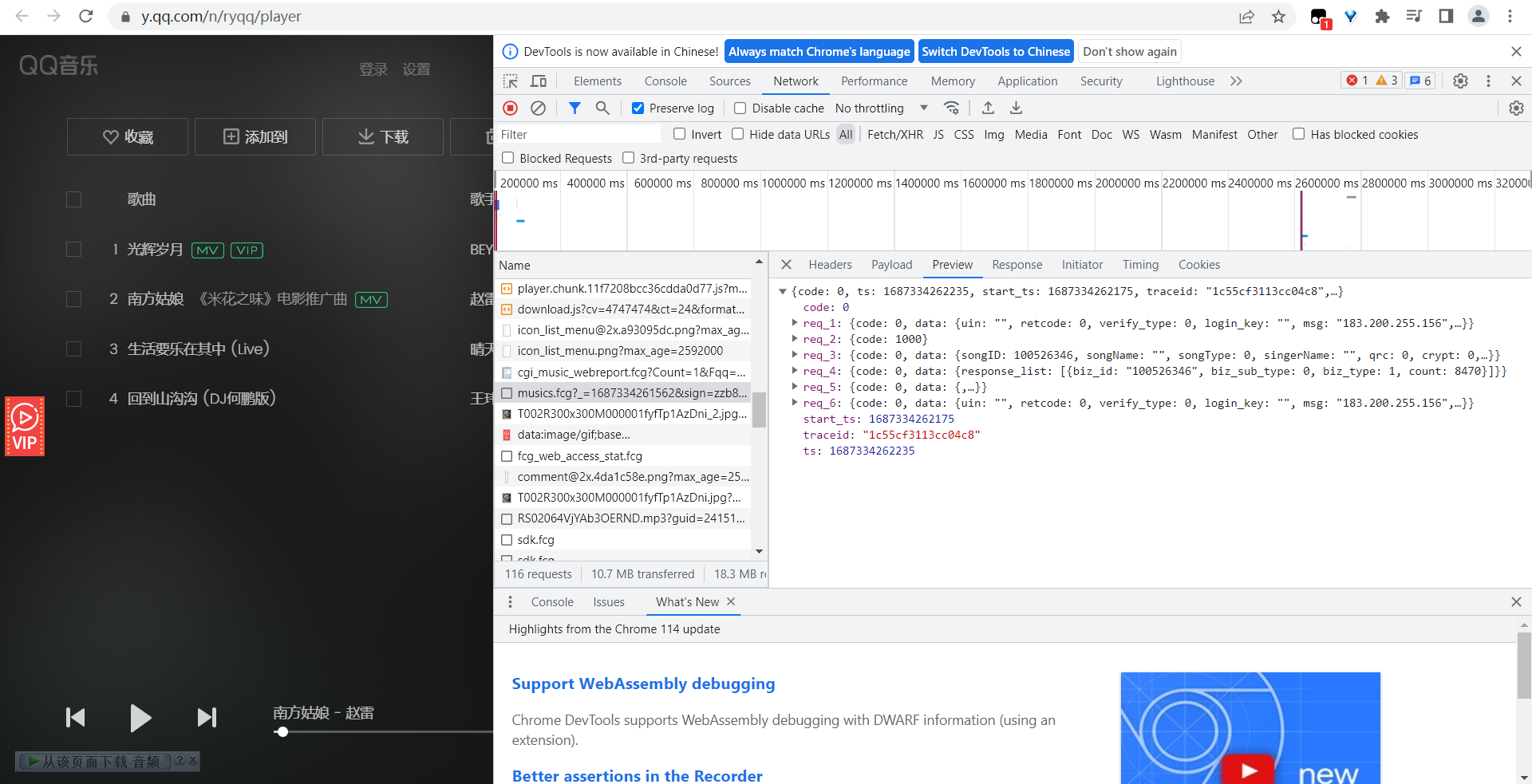Click the 收藏 favorite button
Image resolution: width=1532 pixels, height=784 pixels.
point(128,136)
